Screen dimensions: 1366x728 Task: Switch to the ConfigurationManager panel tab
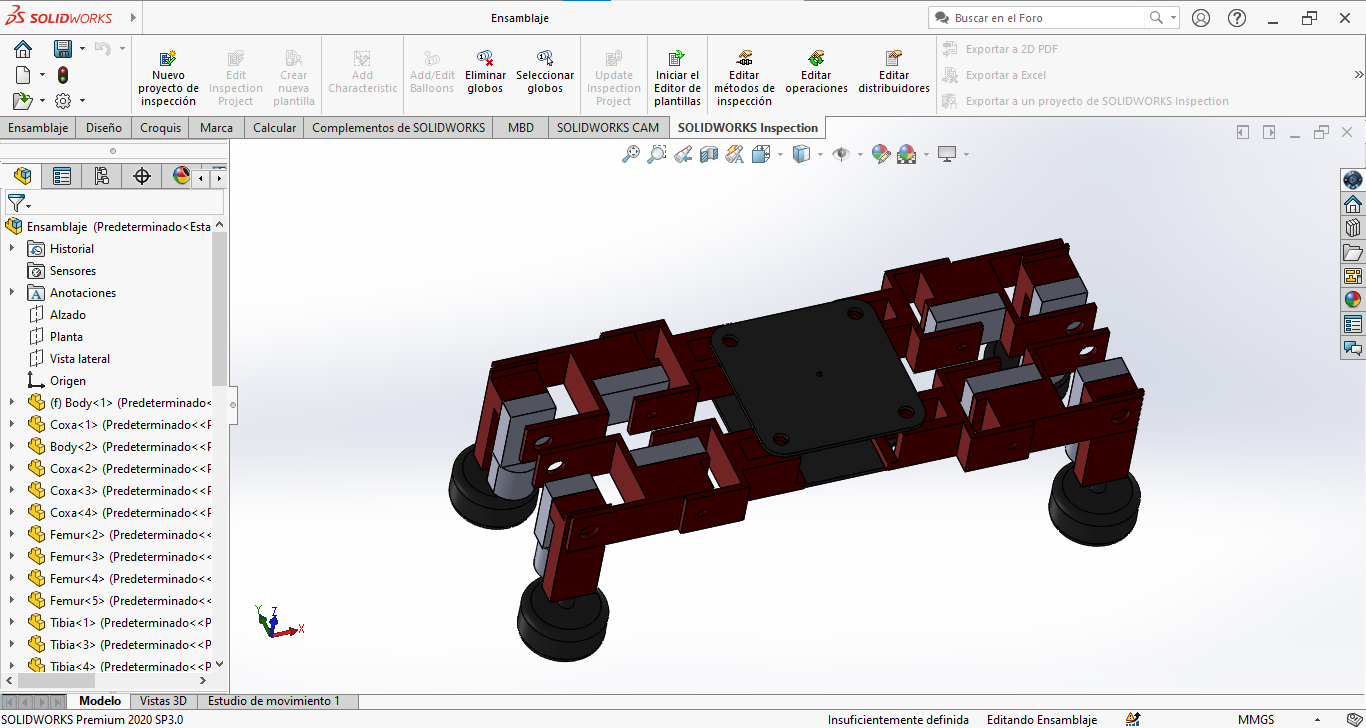(101, 175)
